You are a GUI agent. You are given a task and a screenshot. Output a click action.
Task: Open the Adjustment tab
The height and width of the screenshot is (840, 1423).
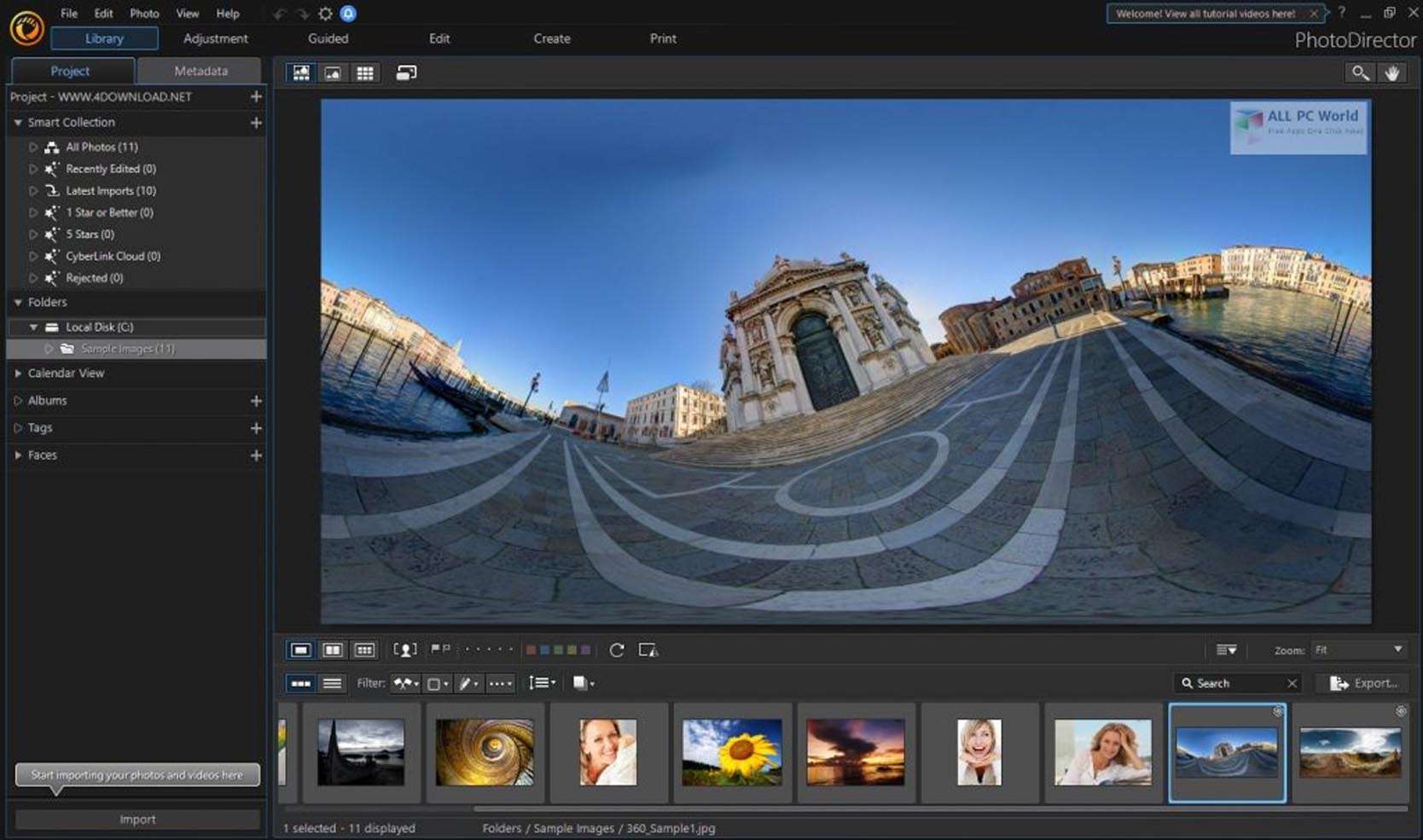coord(215,38)
